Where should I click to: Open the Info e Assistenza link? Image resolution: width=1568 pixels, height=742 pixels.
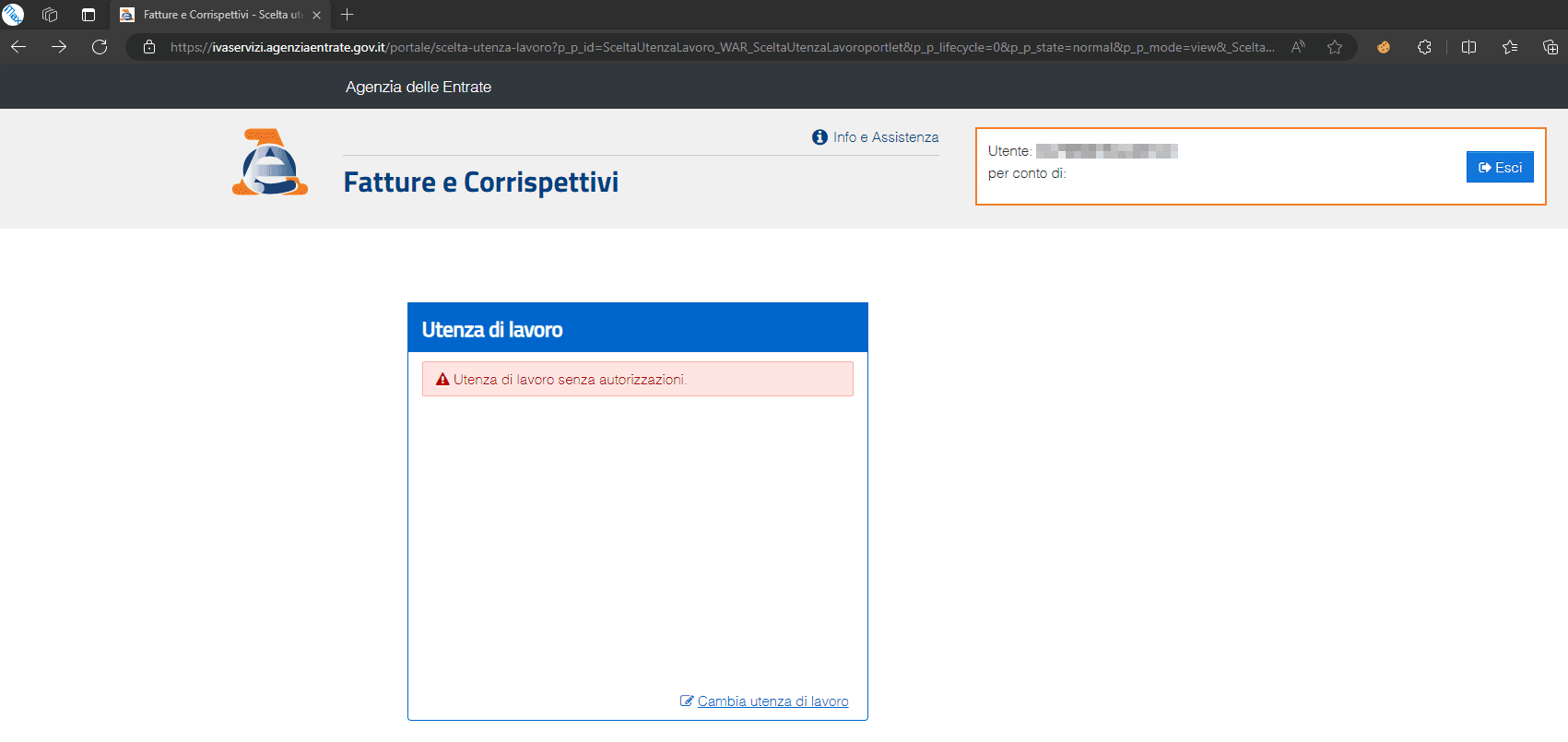click(x=875, y=137)
